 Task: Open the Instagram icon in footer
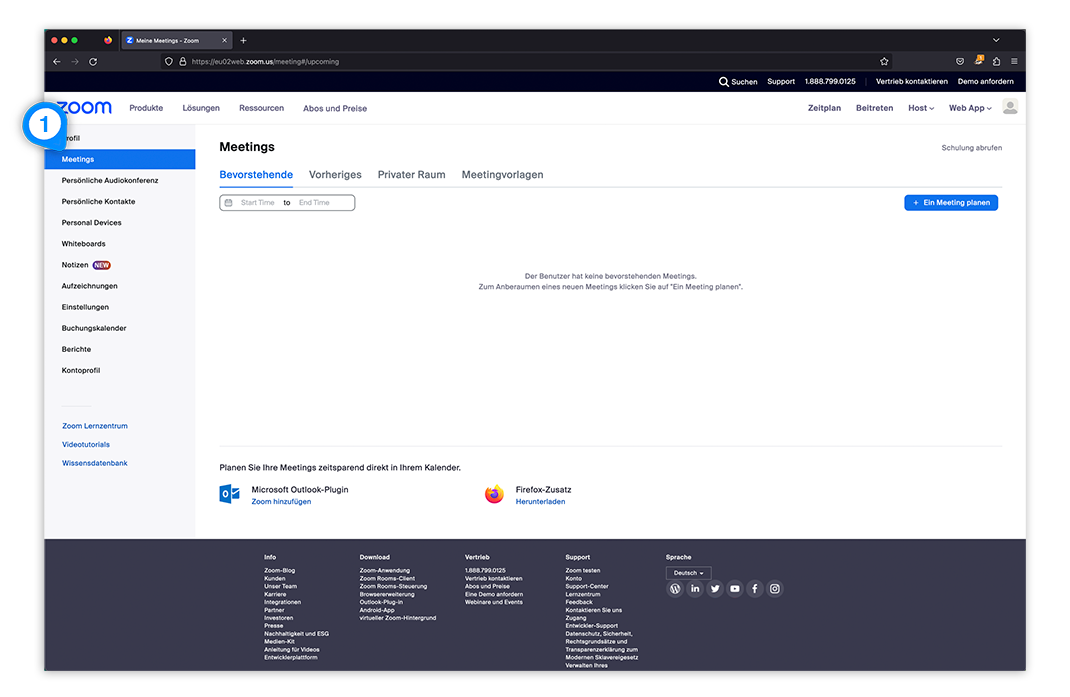[x=775, y=589]
